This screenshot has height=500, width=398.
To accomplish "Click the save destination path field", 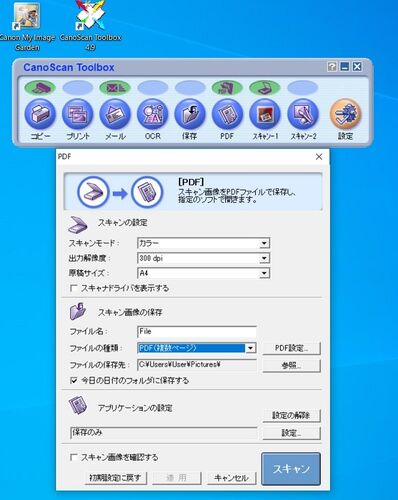I will tap(197, 365).
